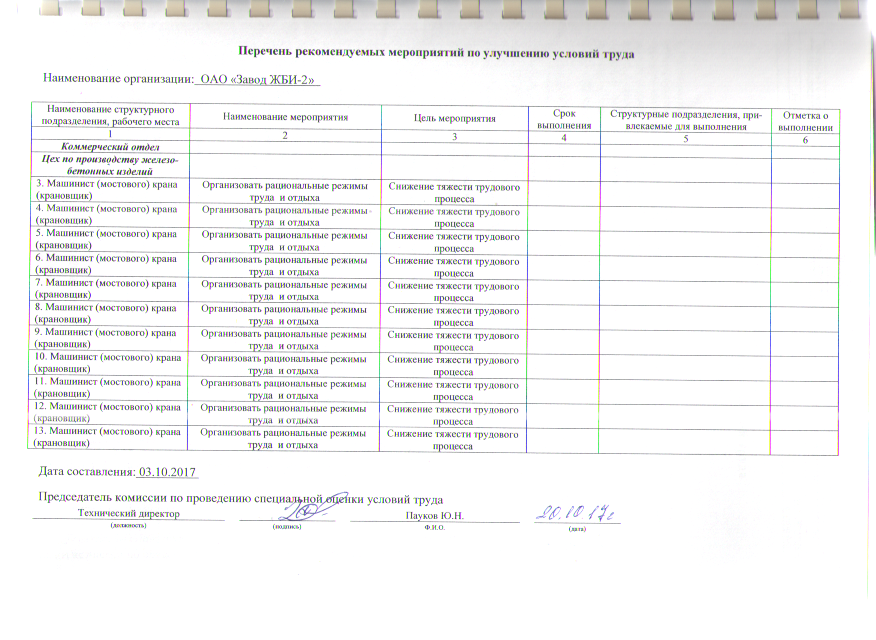Click the "(дата)" caption

(577, 528)
